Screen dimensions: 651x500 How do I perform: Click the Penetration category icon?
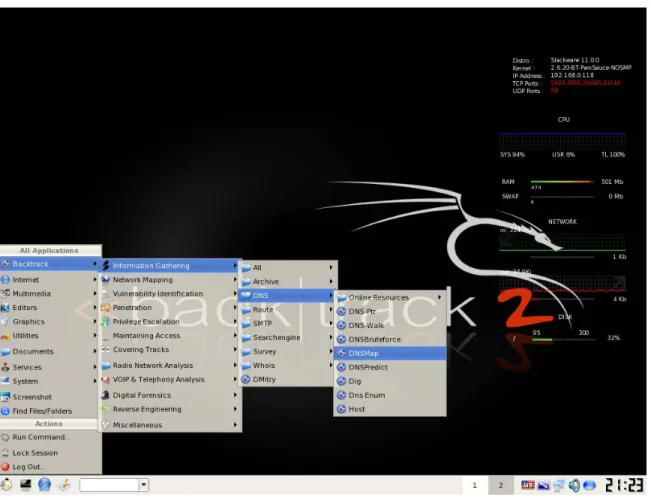[106, 308]
